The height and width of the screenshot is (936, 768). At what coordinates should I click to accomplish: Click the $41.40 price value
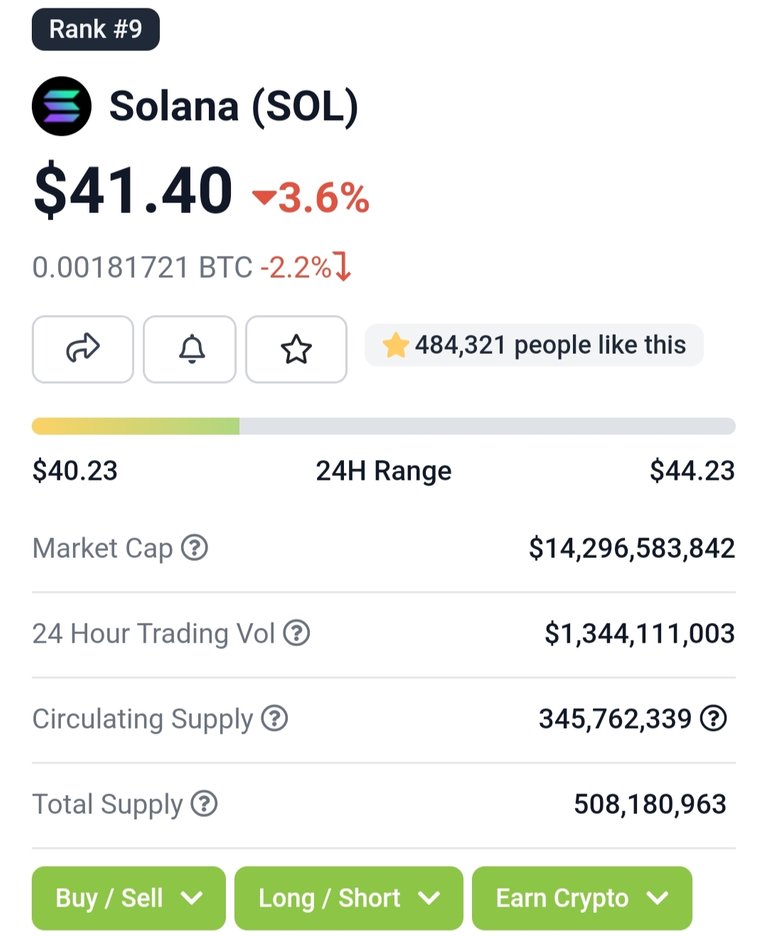(132, 189)
